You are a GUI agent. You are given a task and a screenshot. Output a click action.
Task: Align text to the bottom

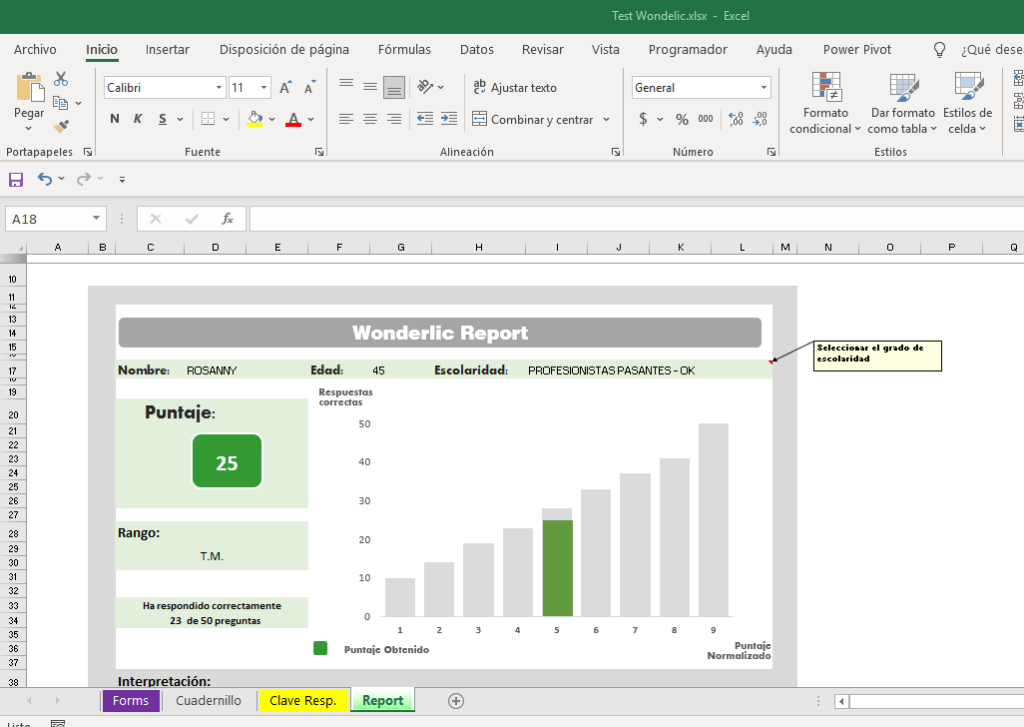click(x=394, y=87)
